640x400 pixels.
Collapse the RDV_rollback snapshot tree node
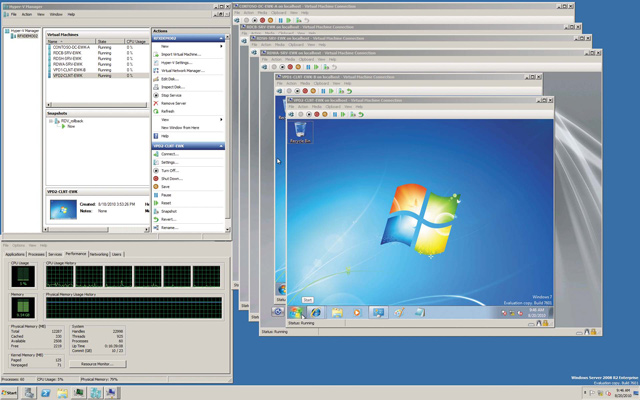tap(51, 121)
